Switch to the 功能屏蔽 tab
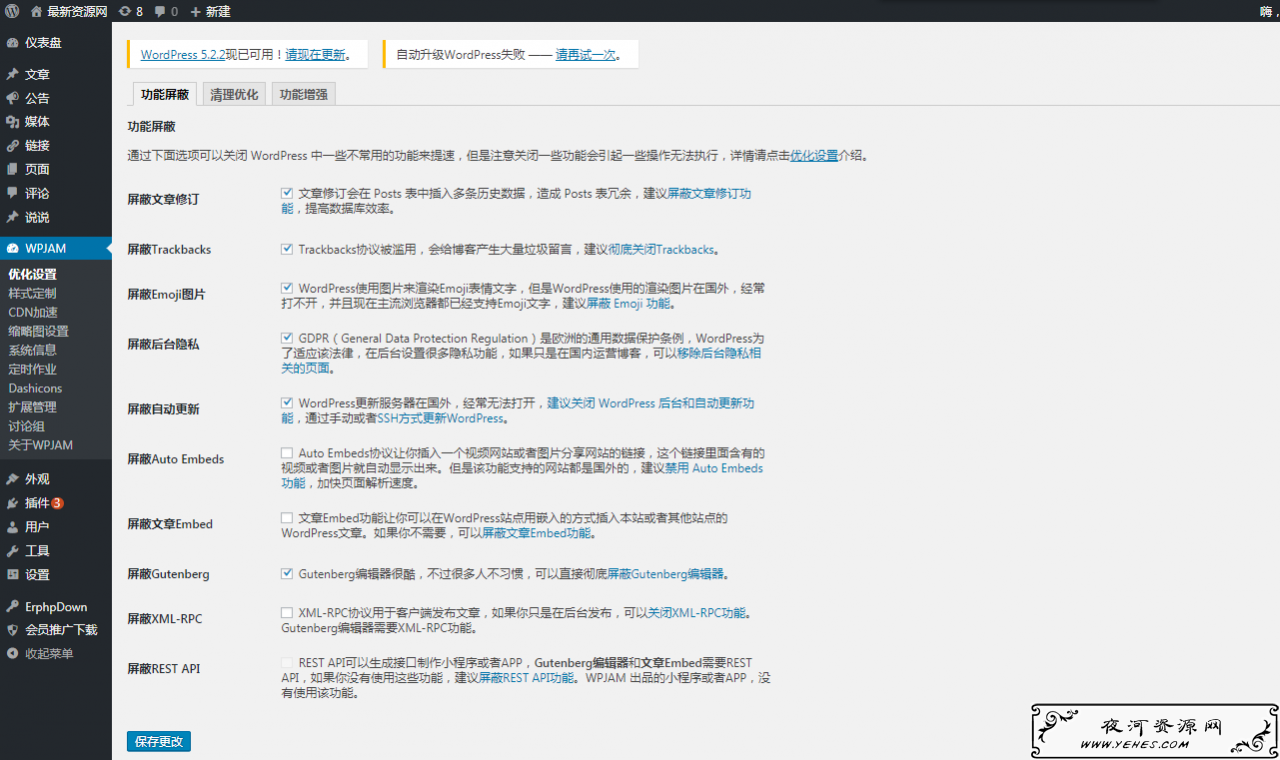 (x=165, y=94)
